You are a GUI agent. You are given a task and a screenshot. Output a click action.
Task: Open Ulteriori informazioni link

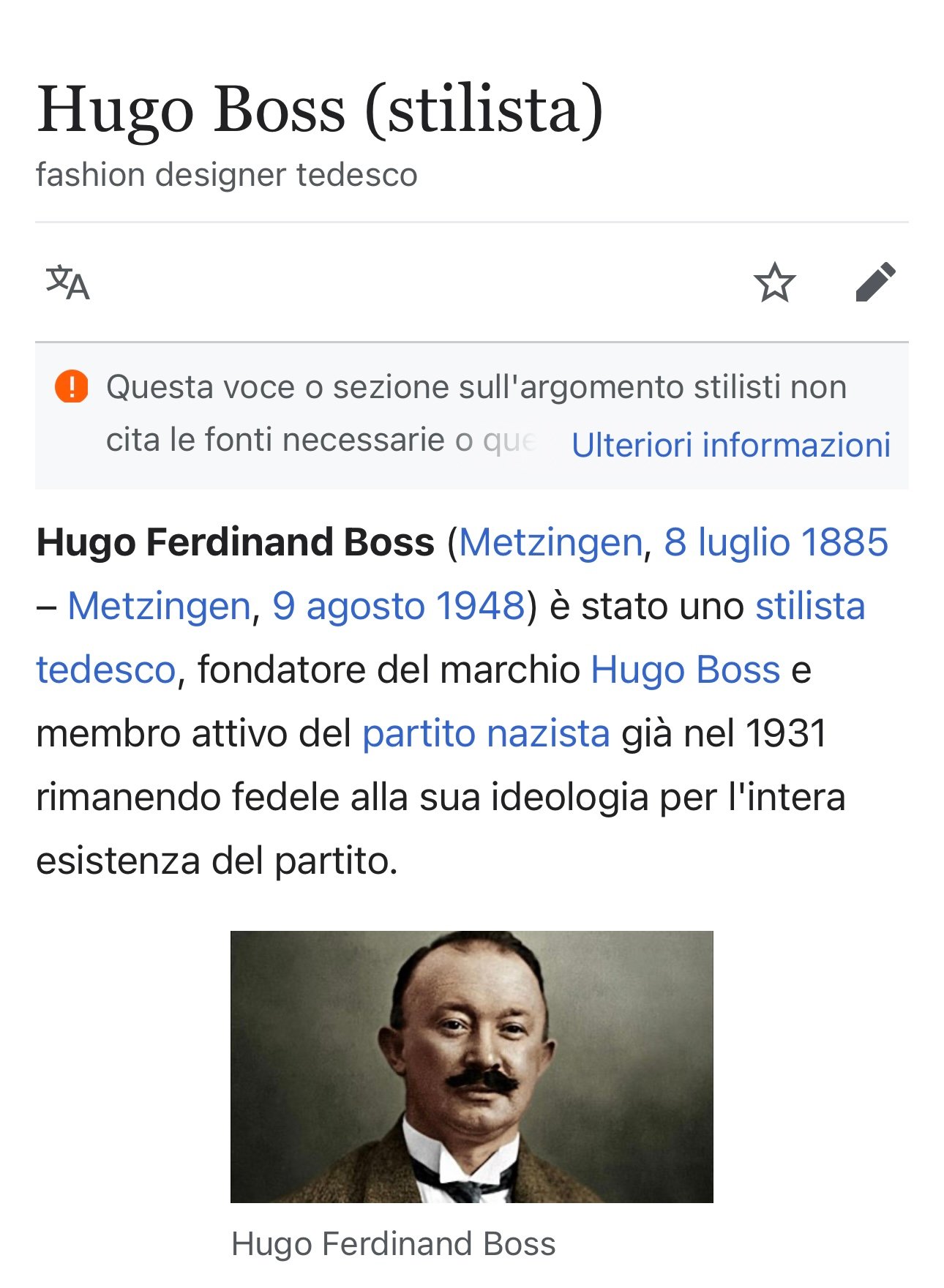point(731,445)
